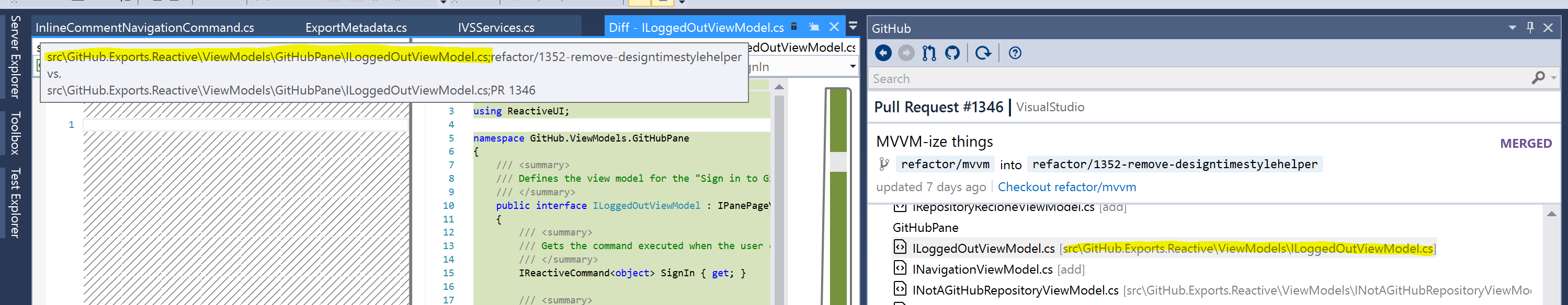
Task: Click the VisualStudio repository name
Action: [x=1050, y=107]
